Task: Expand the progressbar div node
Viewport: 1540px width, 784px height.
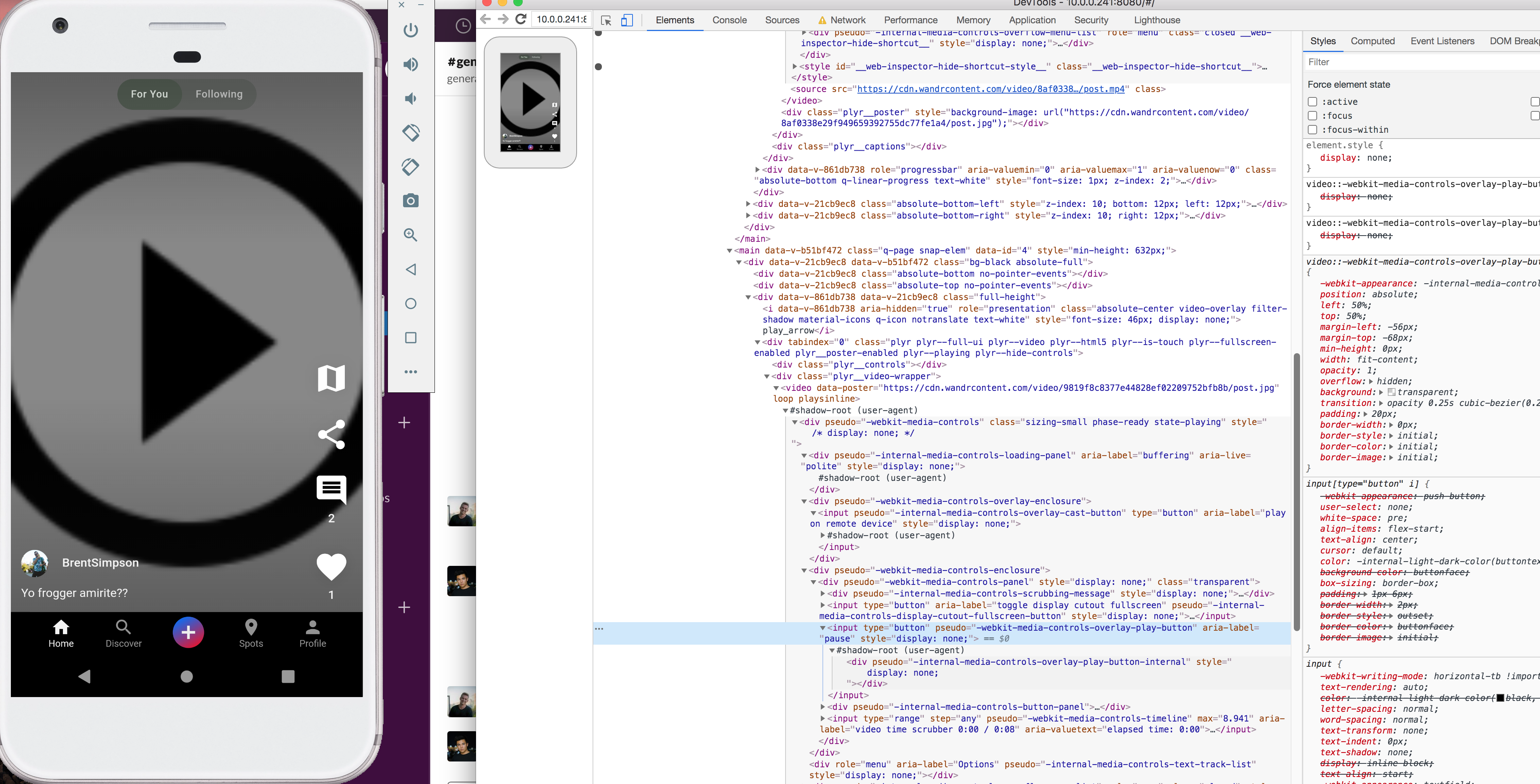Action: point(758,170)
